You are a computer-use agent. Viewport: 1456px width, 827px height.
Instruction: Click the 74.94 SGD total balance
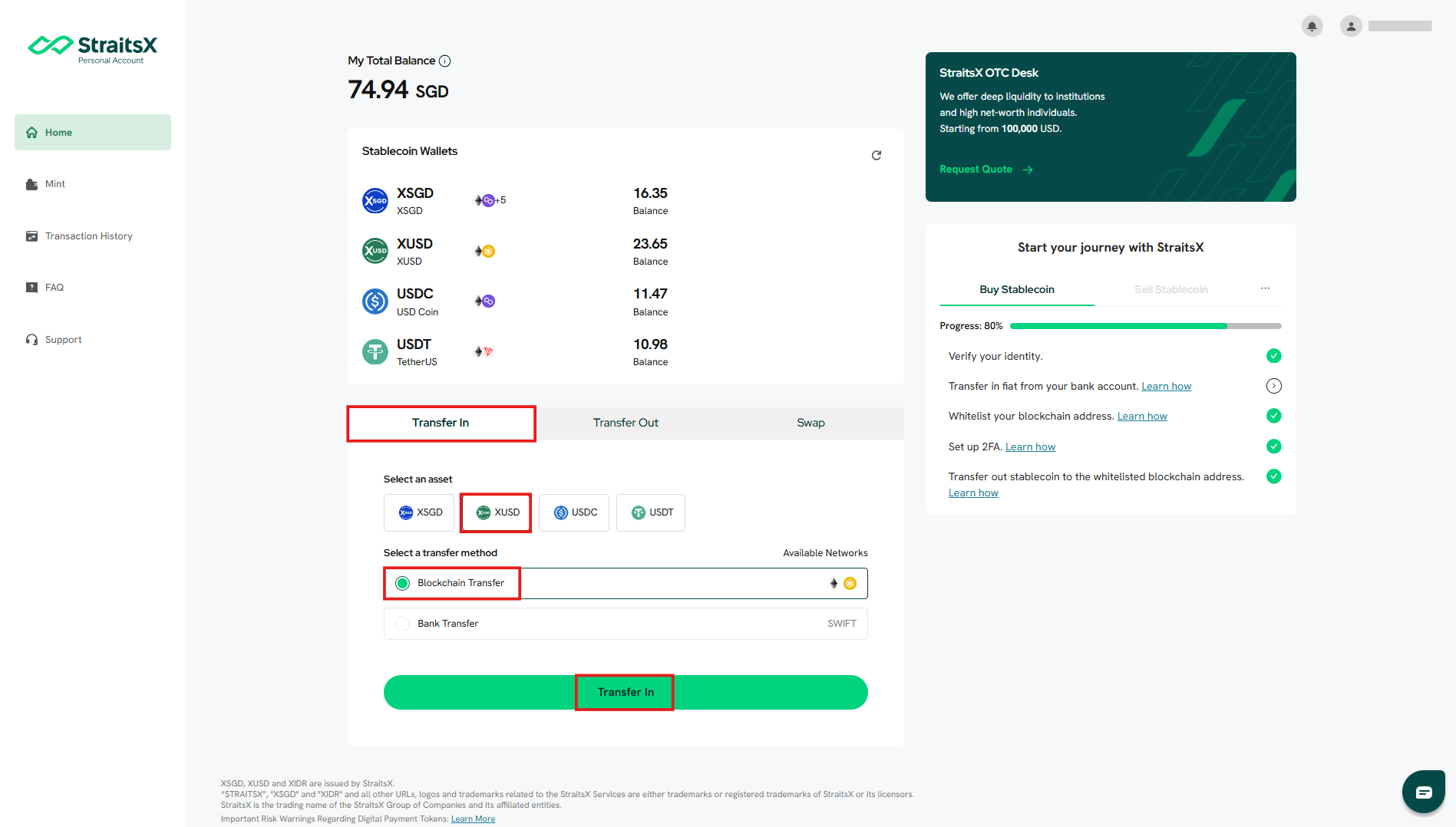click(398, 90)
